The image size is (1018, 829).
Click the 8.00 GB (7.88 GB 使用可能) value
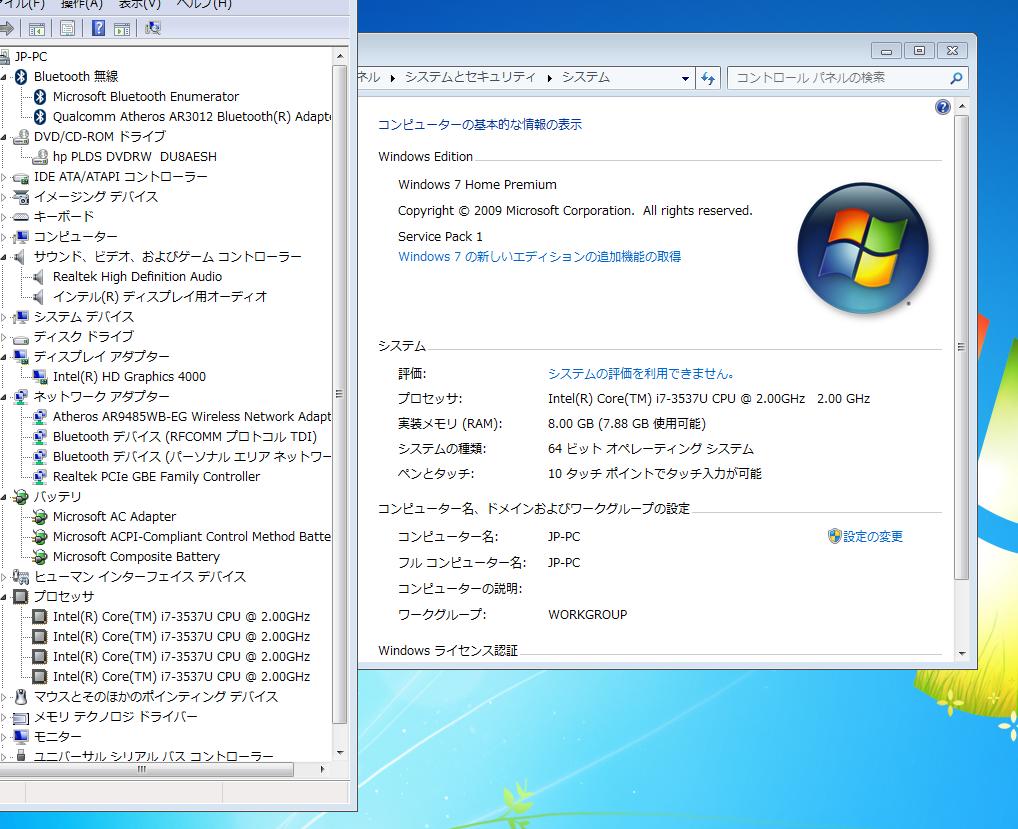click(x=627, y=424)
